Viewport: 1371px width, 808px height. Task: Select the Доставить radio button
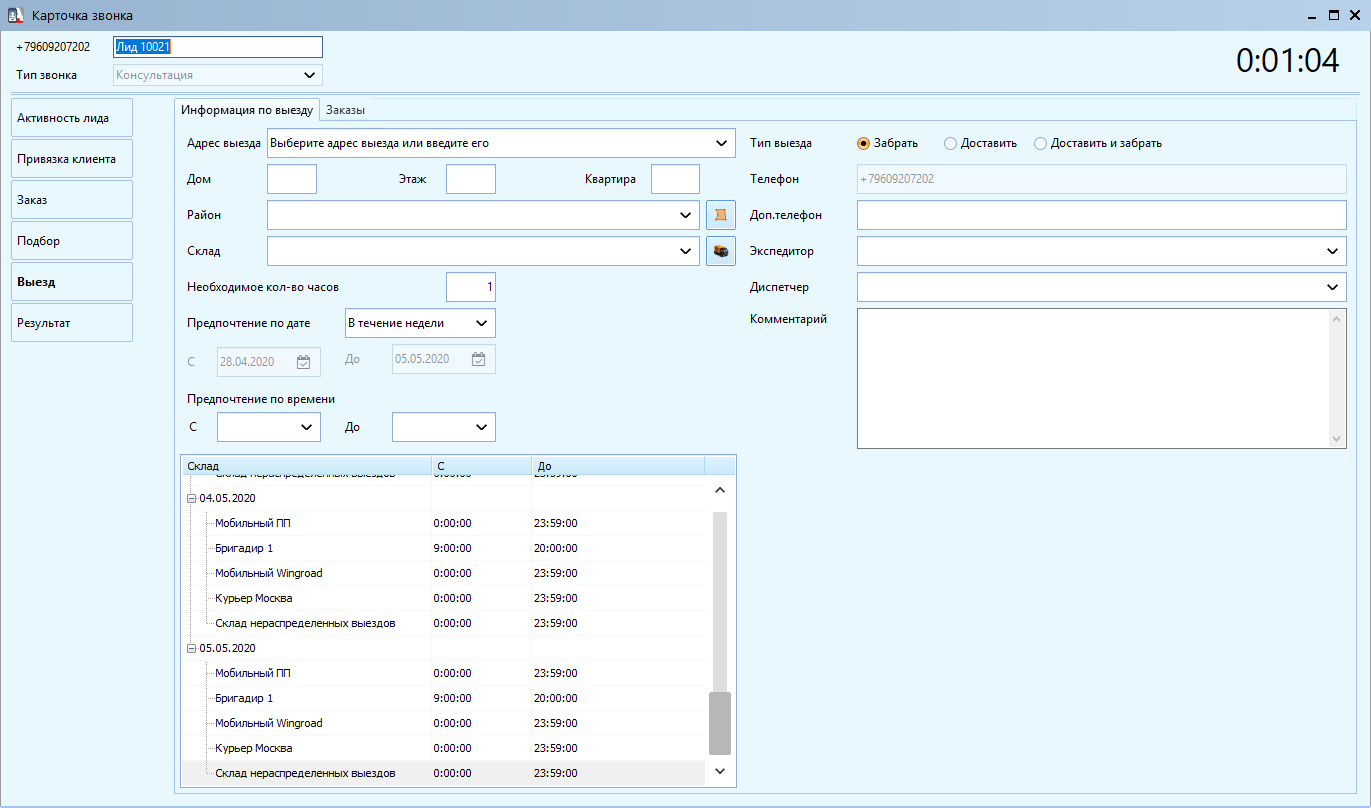tap(950, 143)
